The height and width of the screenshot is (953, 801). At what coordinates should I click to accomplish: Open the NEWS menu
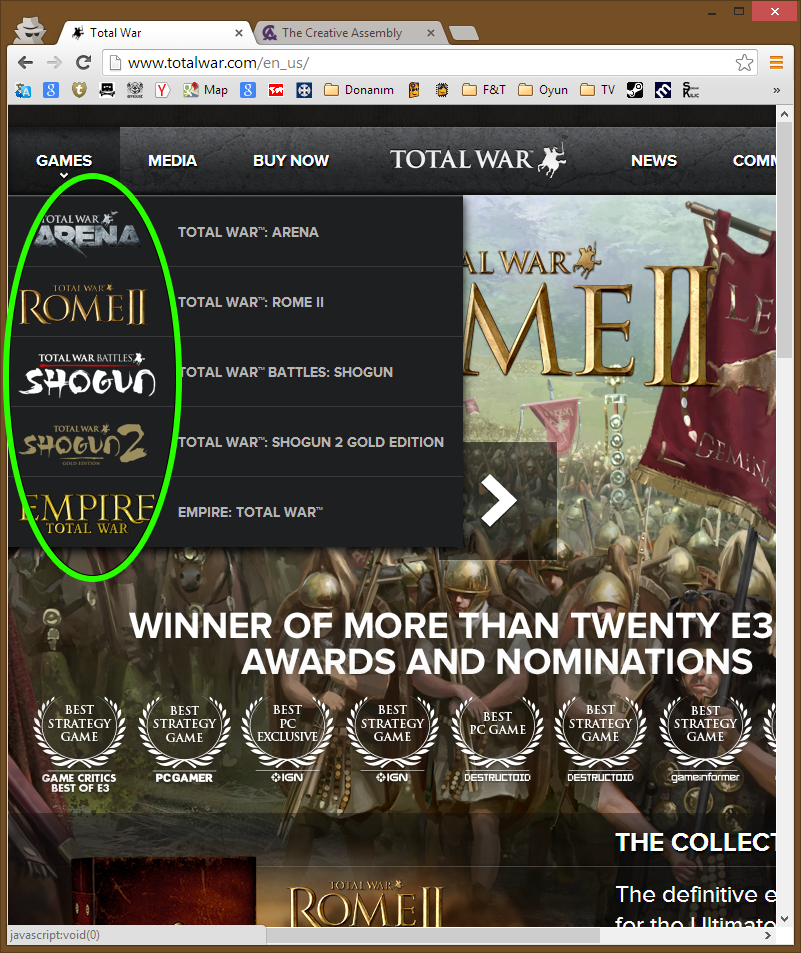(654, 160)
